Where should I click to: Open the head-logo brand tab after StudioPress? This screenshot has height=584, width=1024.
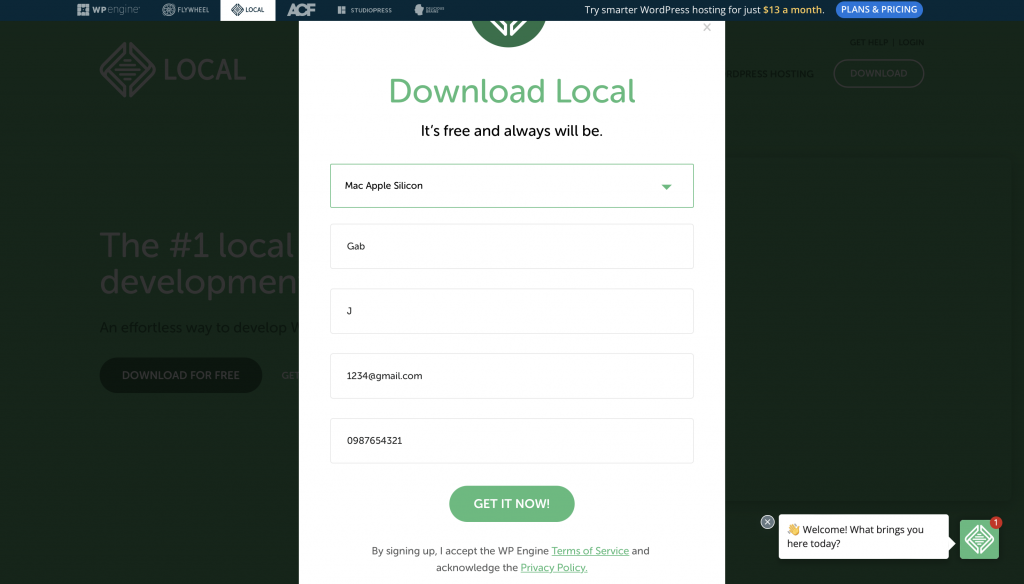point(429,10)
